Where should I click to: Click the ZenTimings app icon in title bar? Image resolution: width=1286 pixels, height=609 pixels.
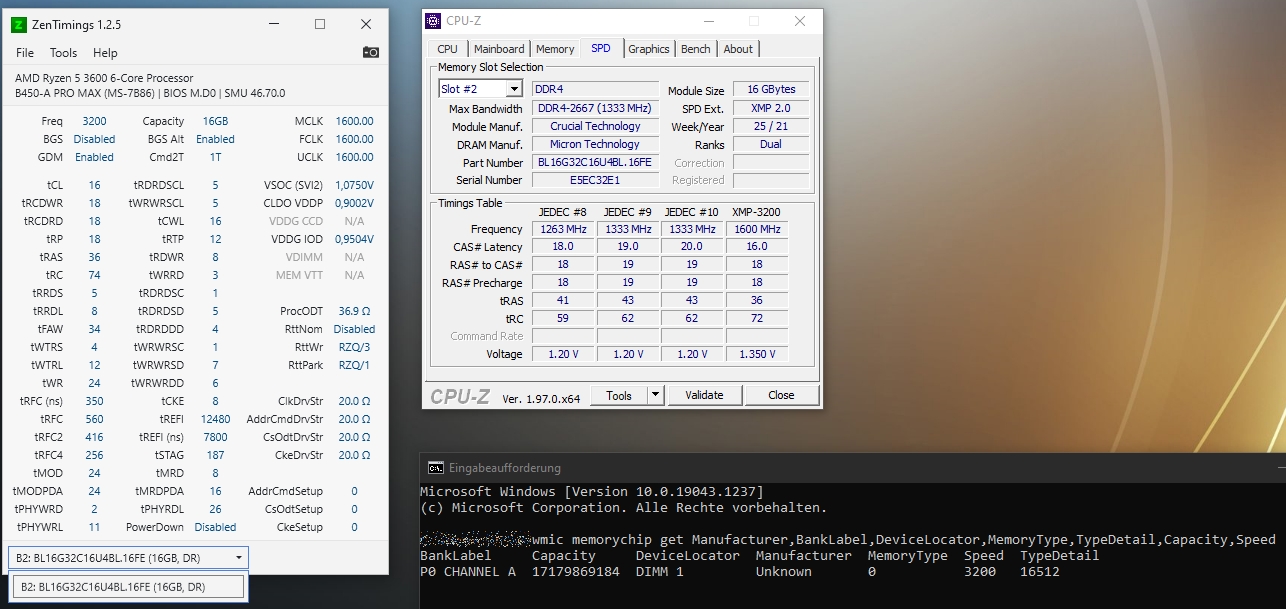coord(18,24)
